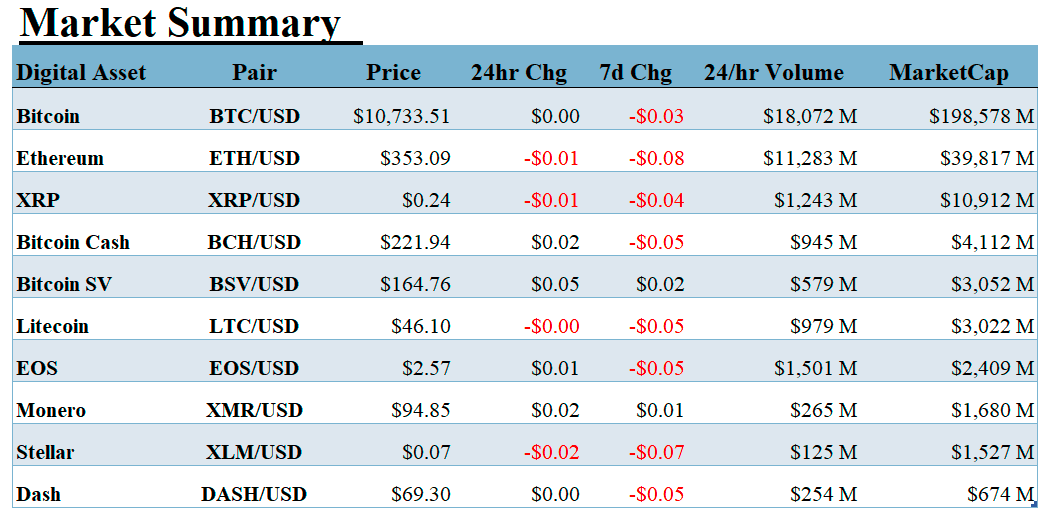Select the Bitcoin Cash row label
The width and height of the screenshot is (1055, 522).
(73, 242)
